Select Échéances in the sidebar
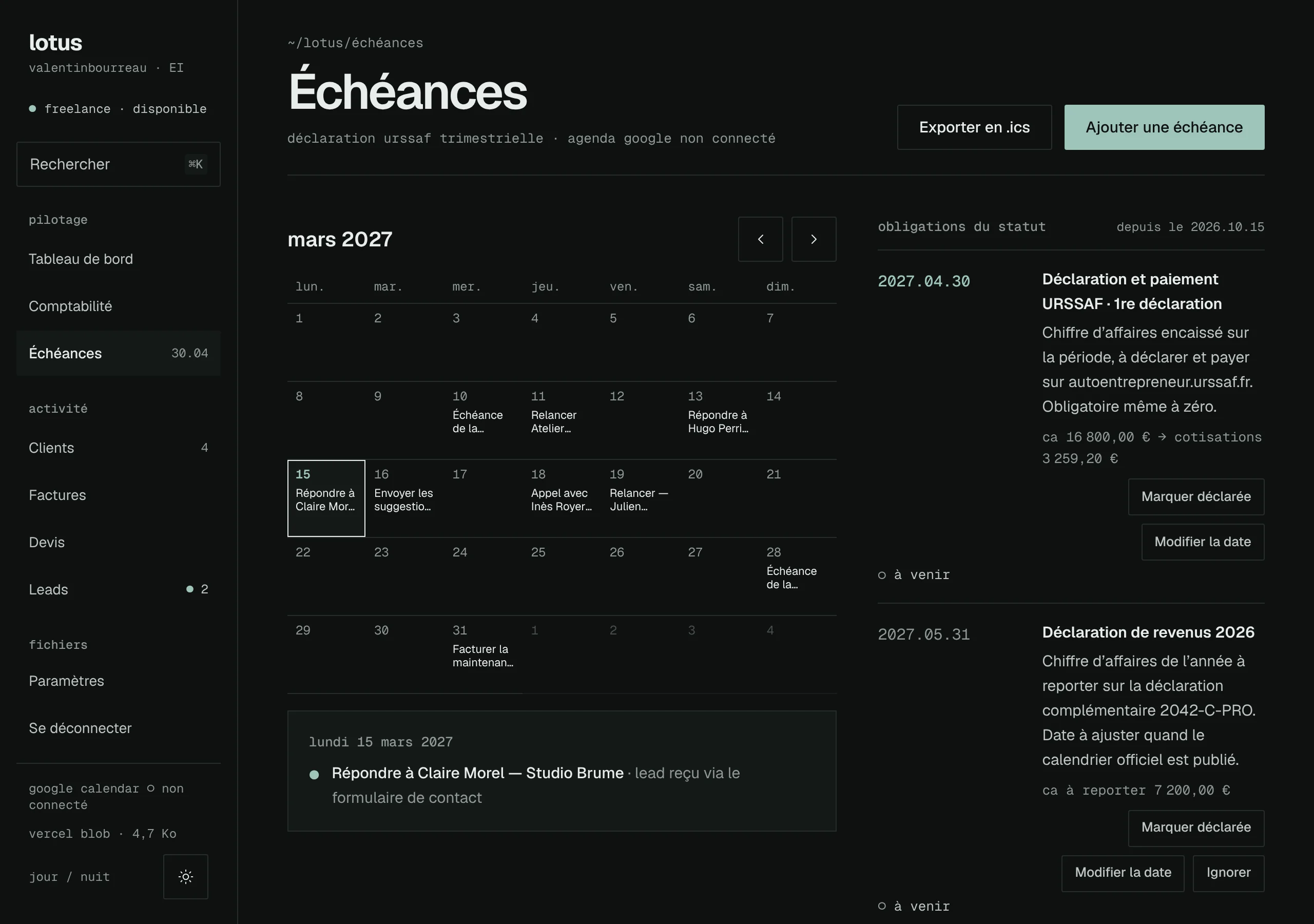 tap(119, 353)
